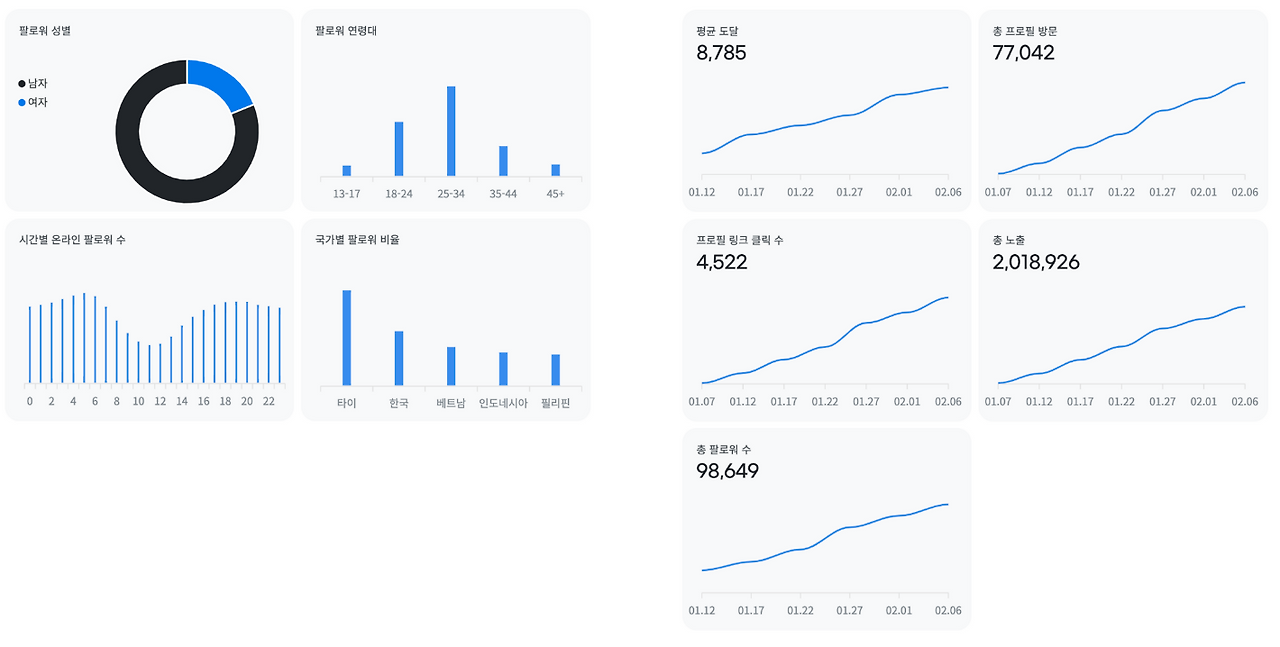1280x647 pixels.
Task: Click the 35-44 age group bar
Action: (x=503, y=161)
